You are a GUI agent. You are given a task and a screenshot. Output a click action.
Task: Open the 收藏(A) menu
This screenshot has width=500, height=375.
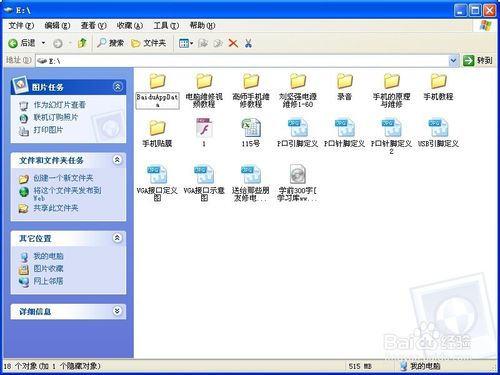pos(130,26)
